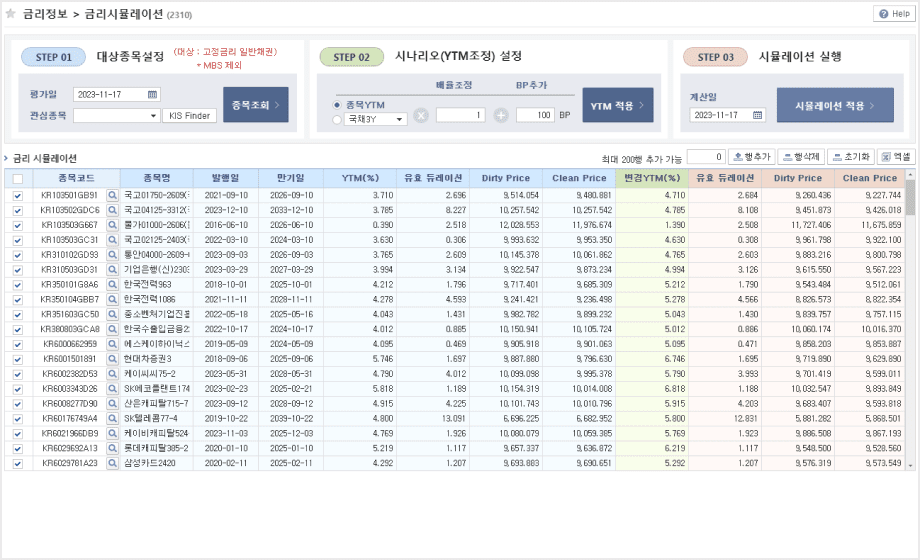
Task: Click magnifier icon for KR103503G667
Action: [112, 225]
